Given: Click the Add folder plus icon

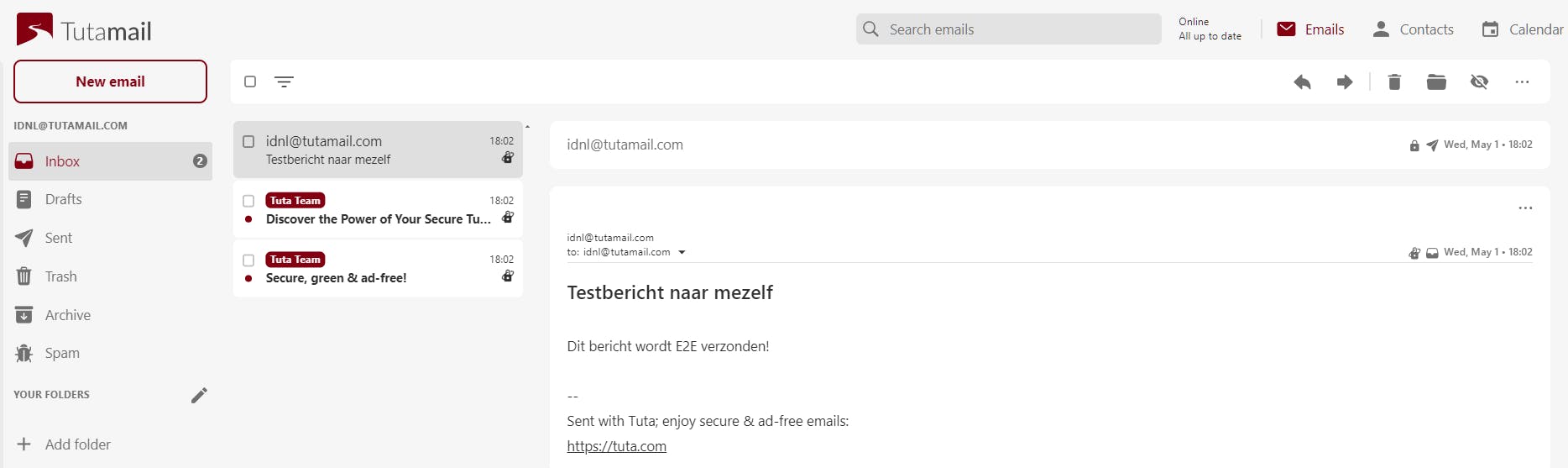Looking at the screenshot, I should pos(24,444).
